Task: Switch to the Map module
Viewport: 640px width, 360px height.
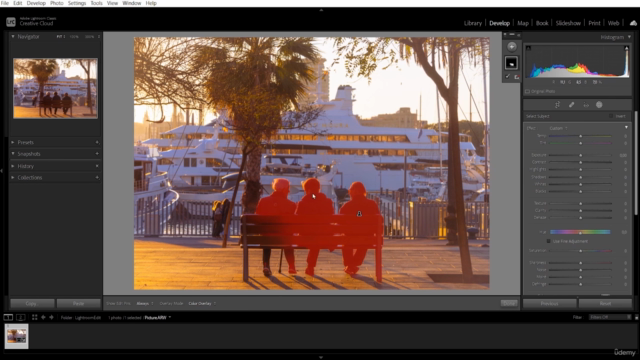Action: 523,23
